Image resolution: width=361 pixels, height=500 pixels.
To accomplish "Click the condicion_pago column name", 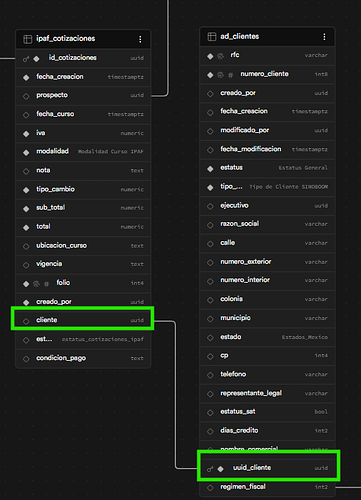I will [61, 358].
